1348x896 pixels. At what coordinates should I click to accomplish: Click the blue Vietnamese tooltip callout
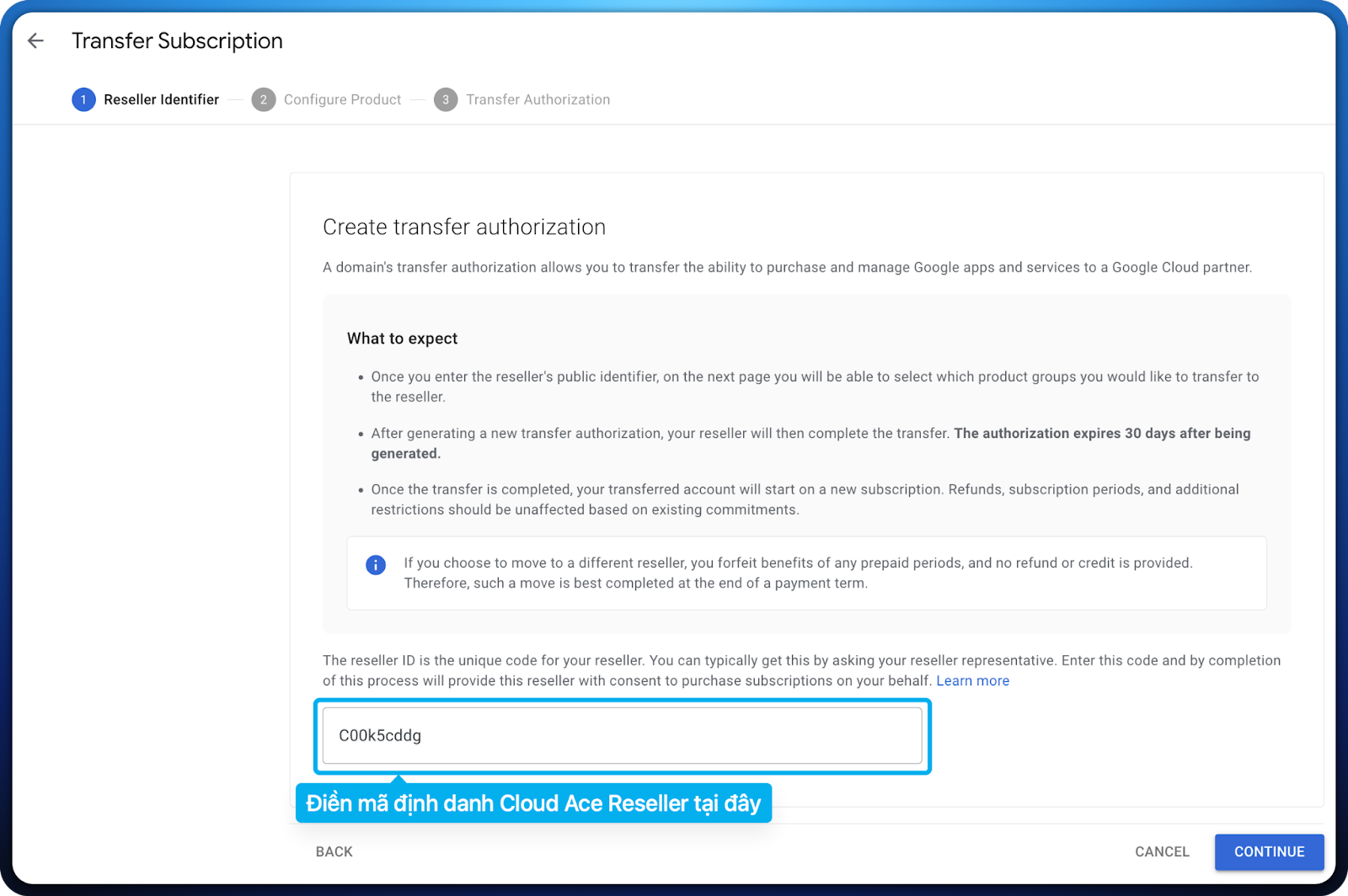pos(532,803)
